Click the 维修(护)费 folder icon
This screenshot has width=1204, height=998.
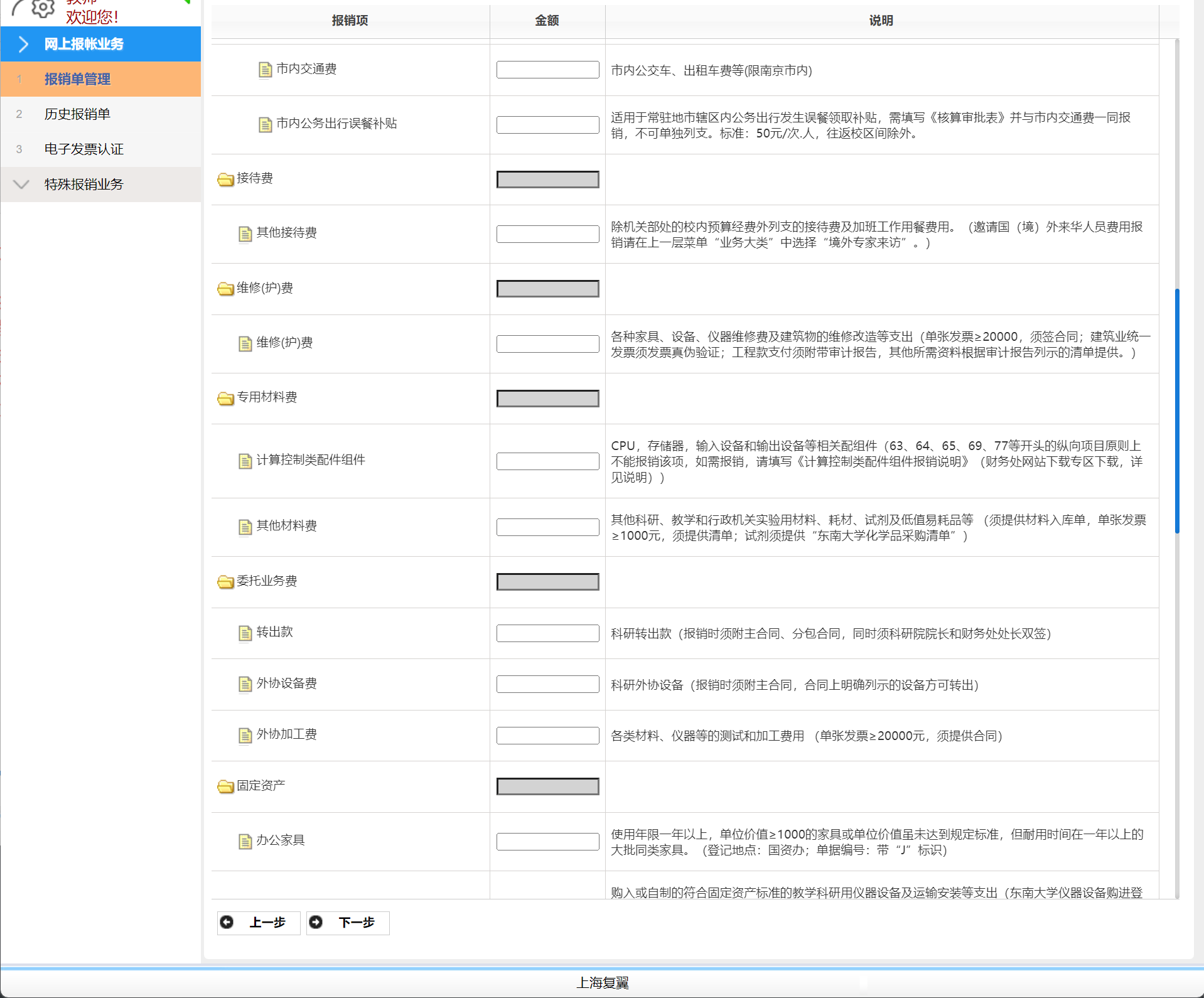coord(225,289)
